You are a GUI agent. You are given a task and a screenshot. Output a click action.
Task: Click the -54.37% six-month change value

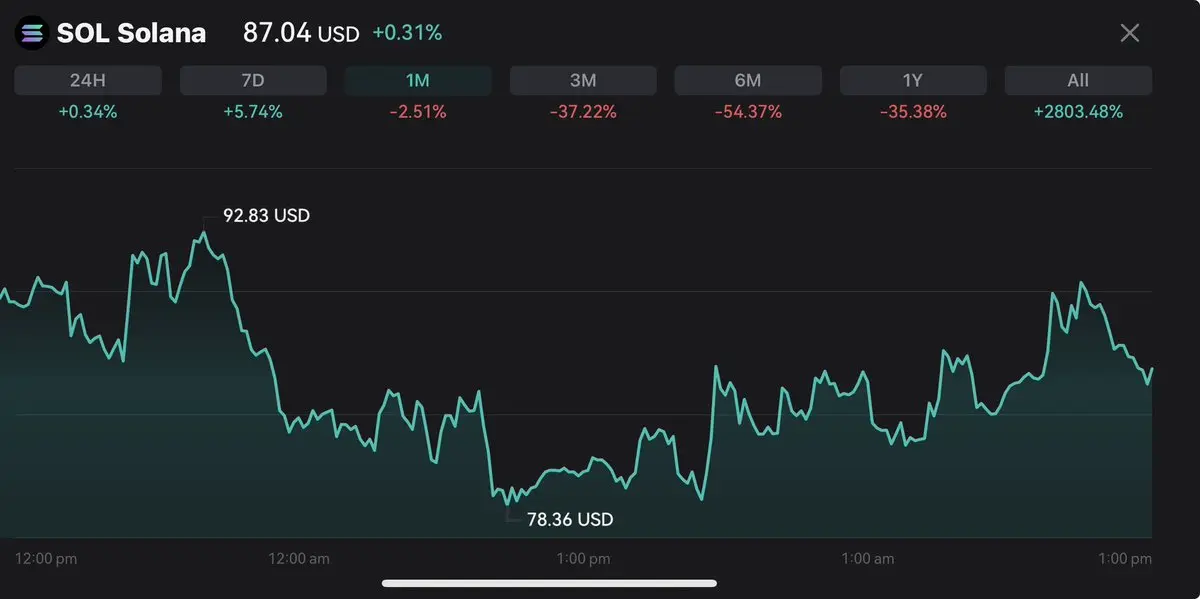[x=748, y=112]
